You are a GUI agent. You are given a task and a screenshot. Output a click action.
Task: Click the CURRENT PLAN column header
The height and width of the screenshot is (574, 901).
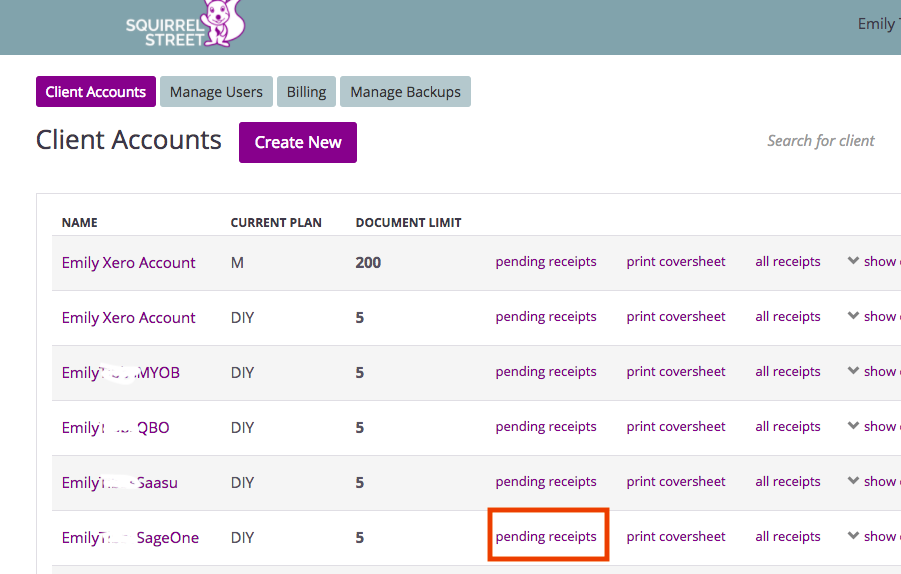pos(276,223)
